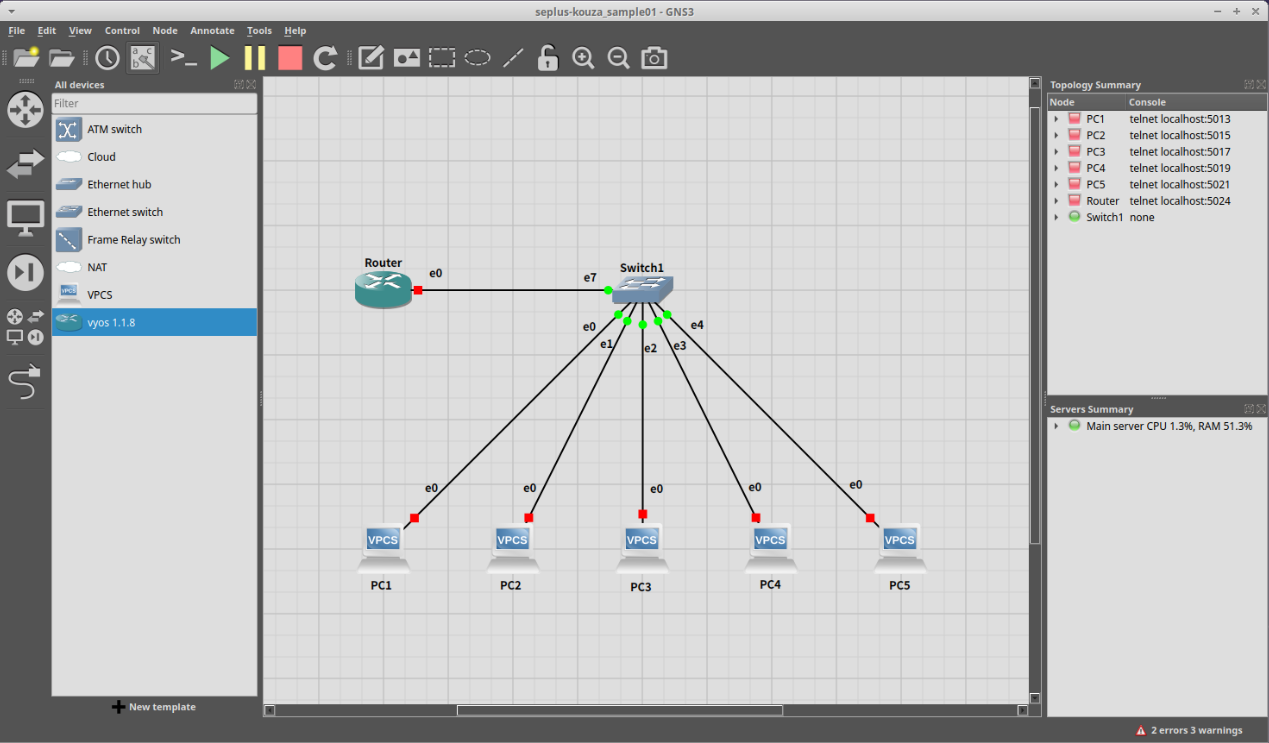Select Cloud in device list

pos(154,157)
